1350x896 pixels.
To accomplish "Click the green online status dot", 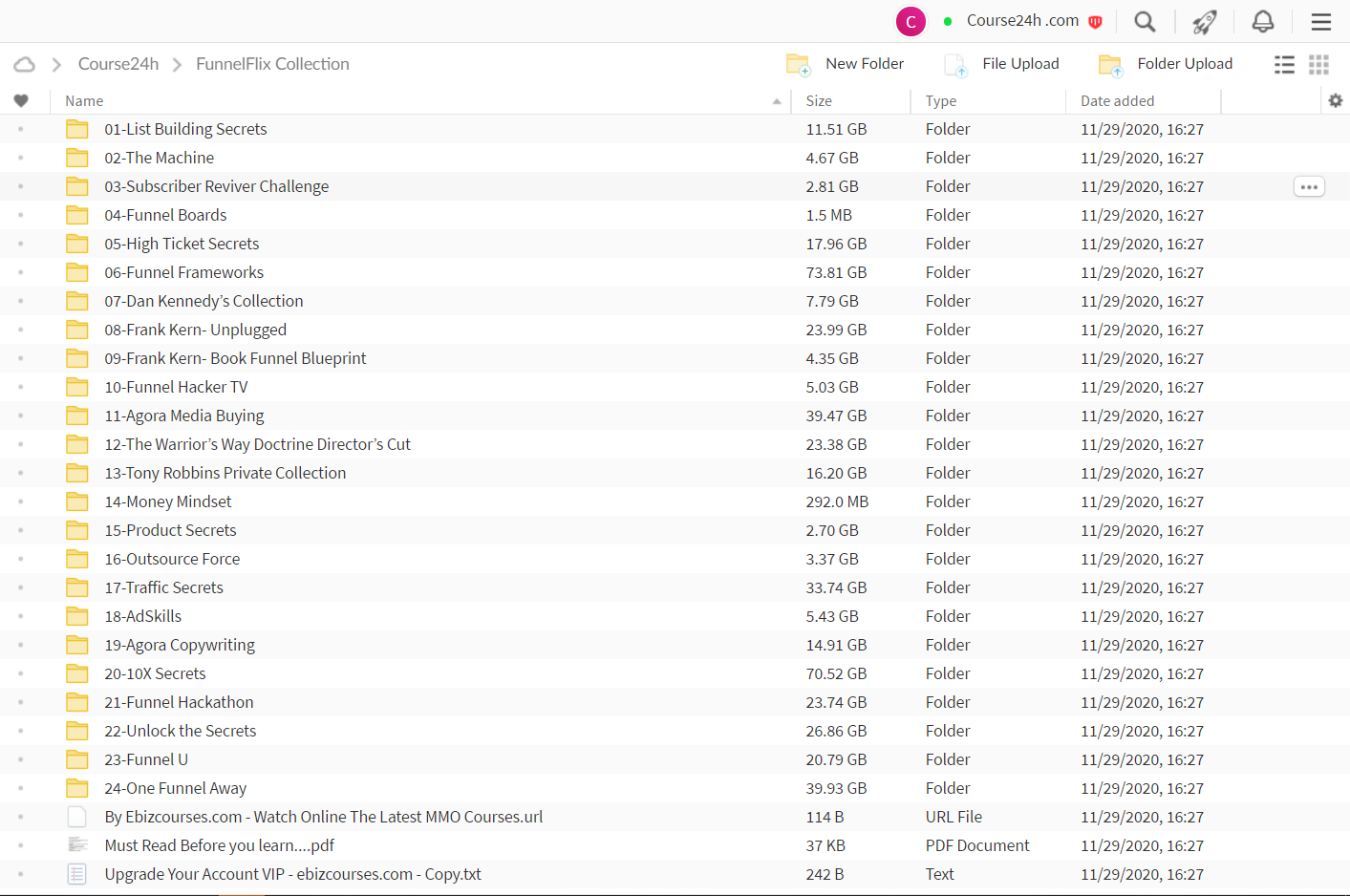I will [x=948, y=21].
